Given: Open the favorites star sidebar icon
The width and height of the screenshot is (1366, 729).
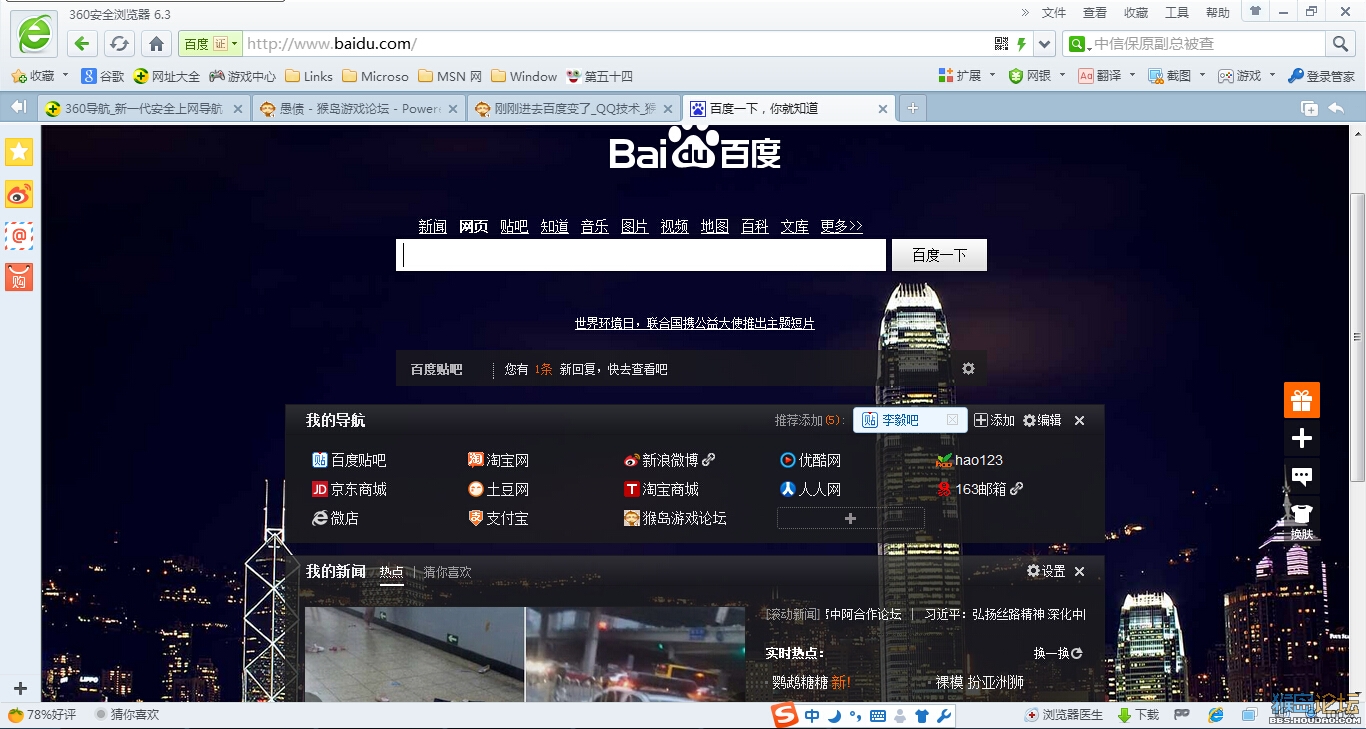Looking at the screenshot, I should [x=19, y=152].
